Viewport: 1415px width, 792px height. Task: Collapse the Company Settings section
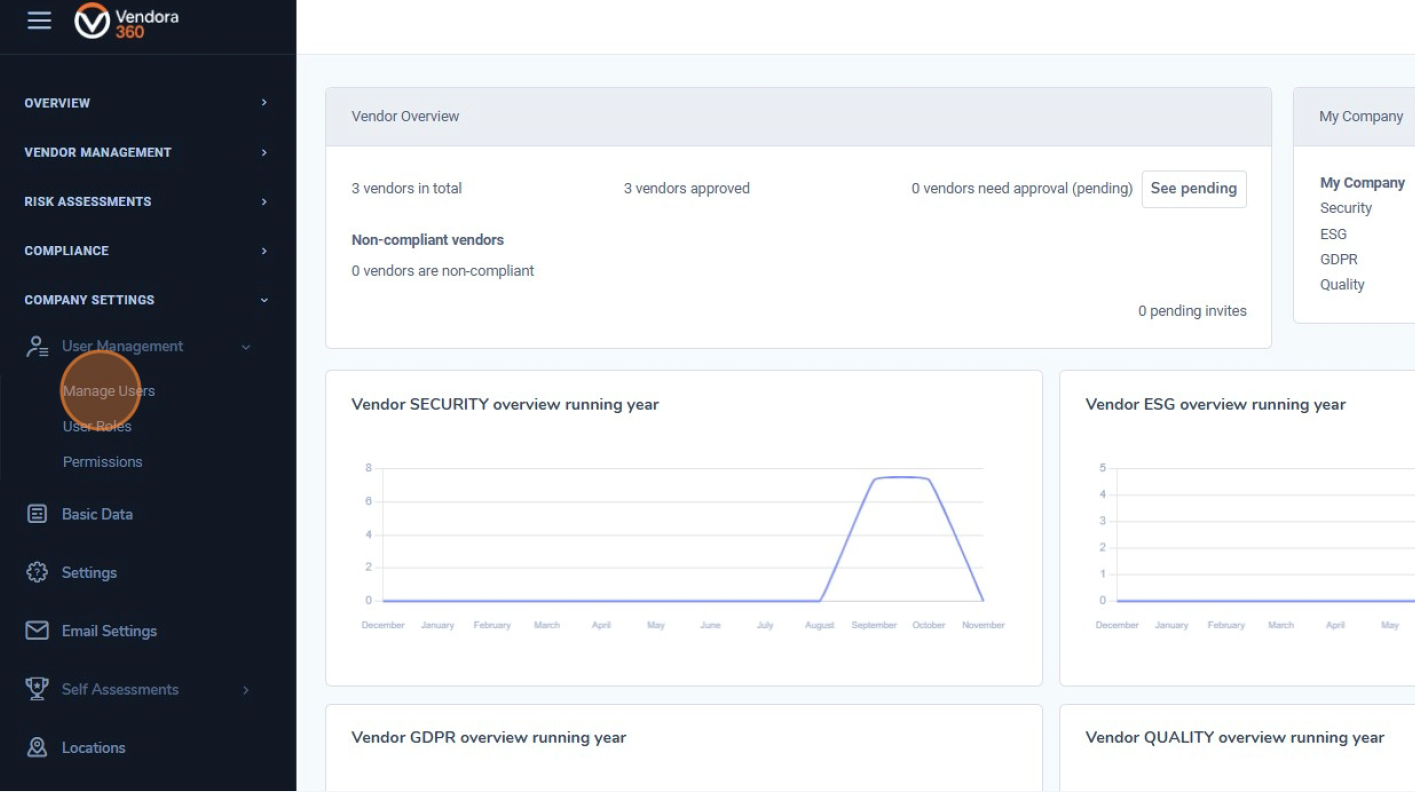point(264,300)
